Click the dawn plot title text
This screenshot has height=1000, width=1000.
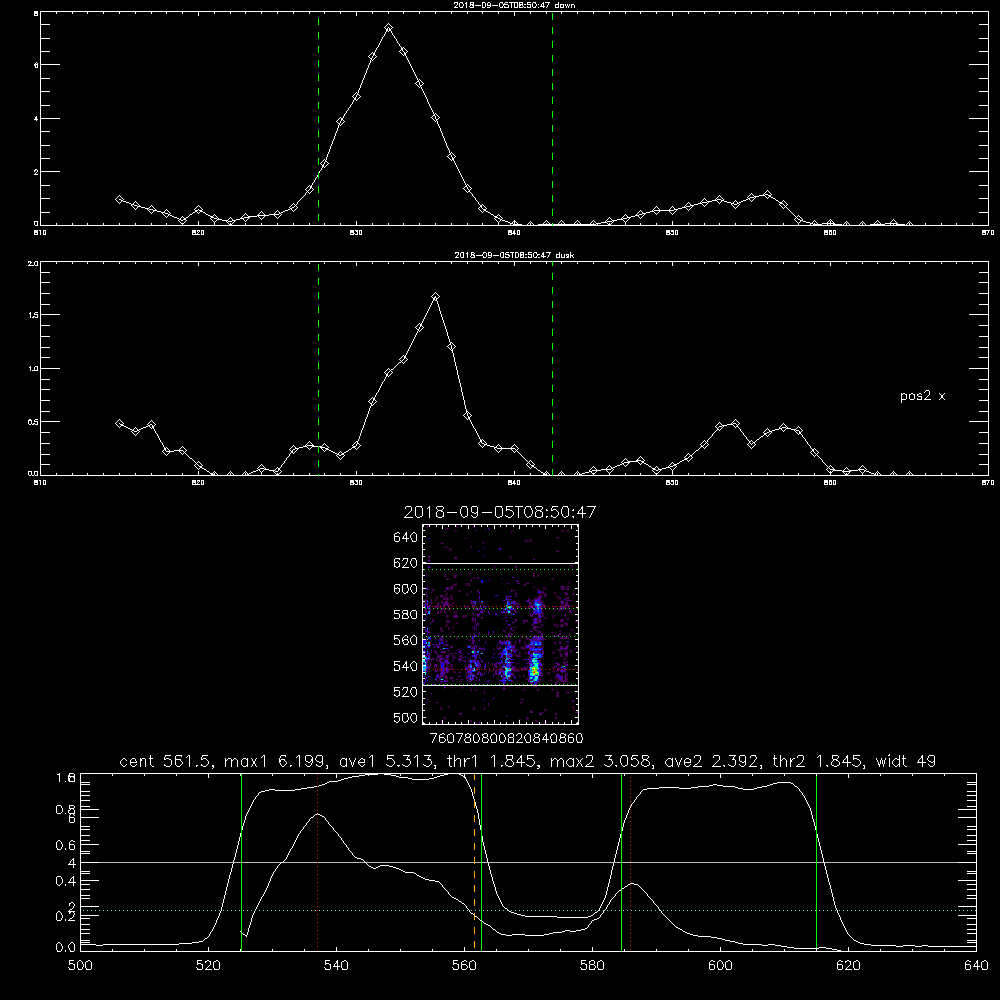pos(514,5)
